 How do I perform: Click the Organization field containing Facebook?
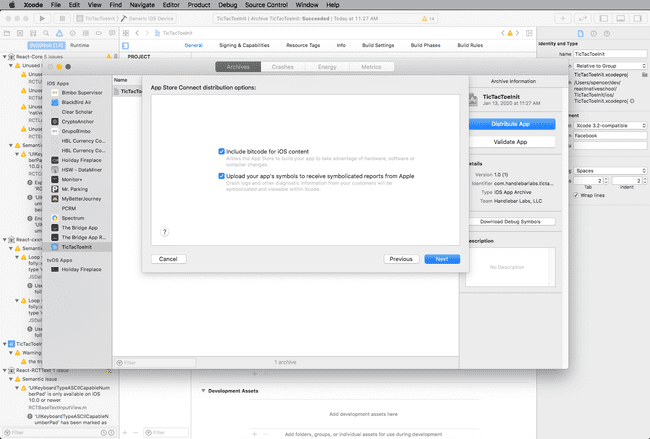[610, 136]
